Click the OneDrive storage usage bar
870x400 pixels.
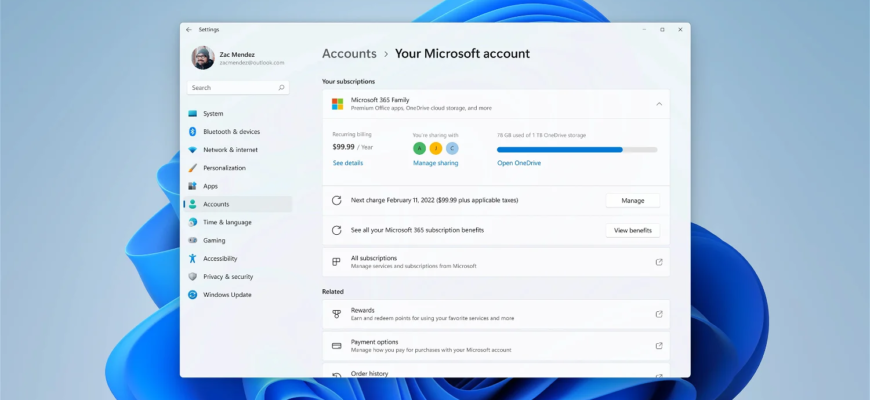pyautogui.click(x=577, y=149)
